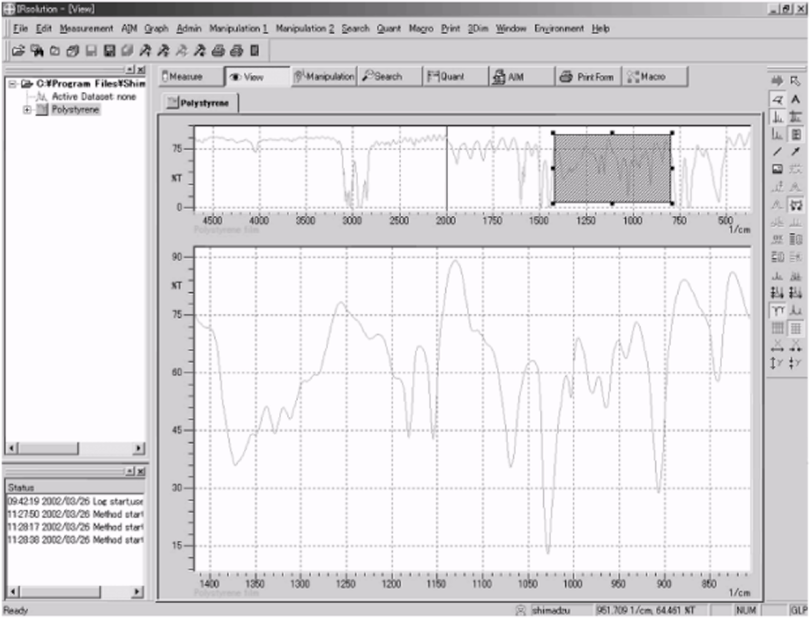The height and width of the screenshot is (618, 810).
Task: Open the Manipulation 1 menu
Action: click(x=238, y=28)
